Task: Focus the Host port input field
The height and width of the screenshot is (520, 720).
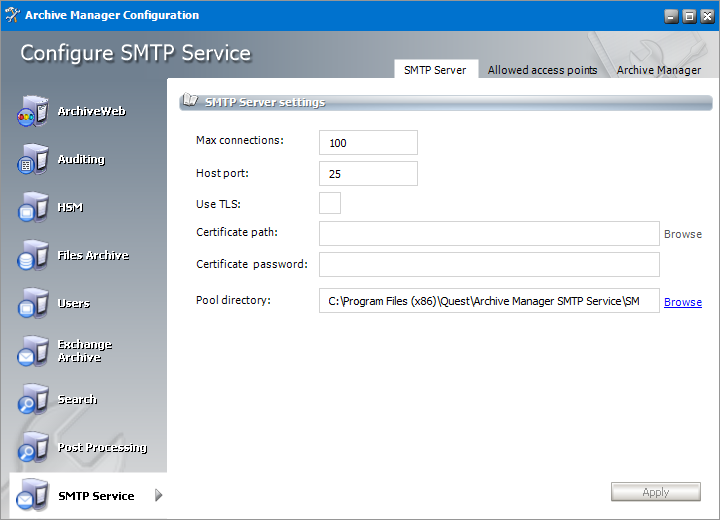Action: 368,174
